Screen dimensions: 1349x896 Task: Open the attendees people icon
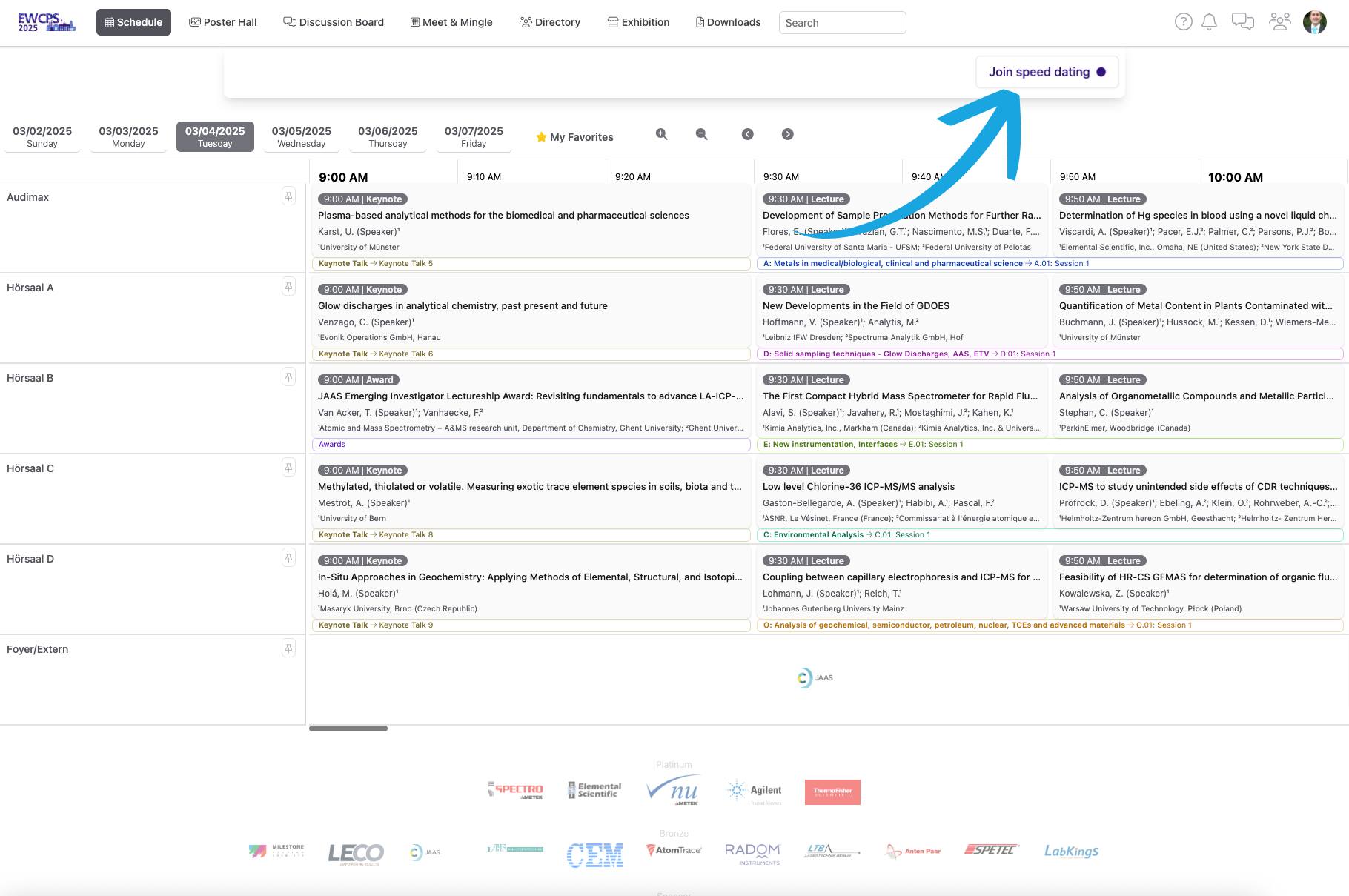1279,22
